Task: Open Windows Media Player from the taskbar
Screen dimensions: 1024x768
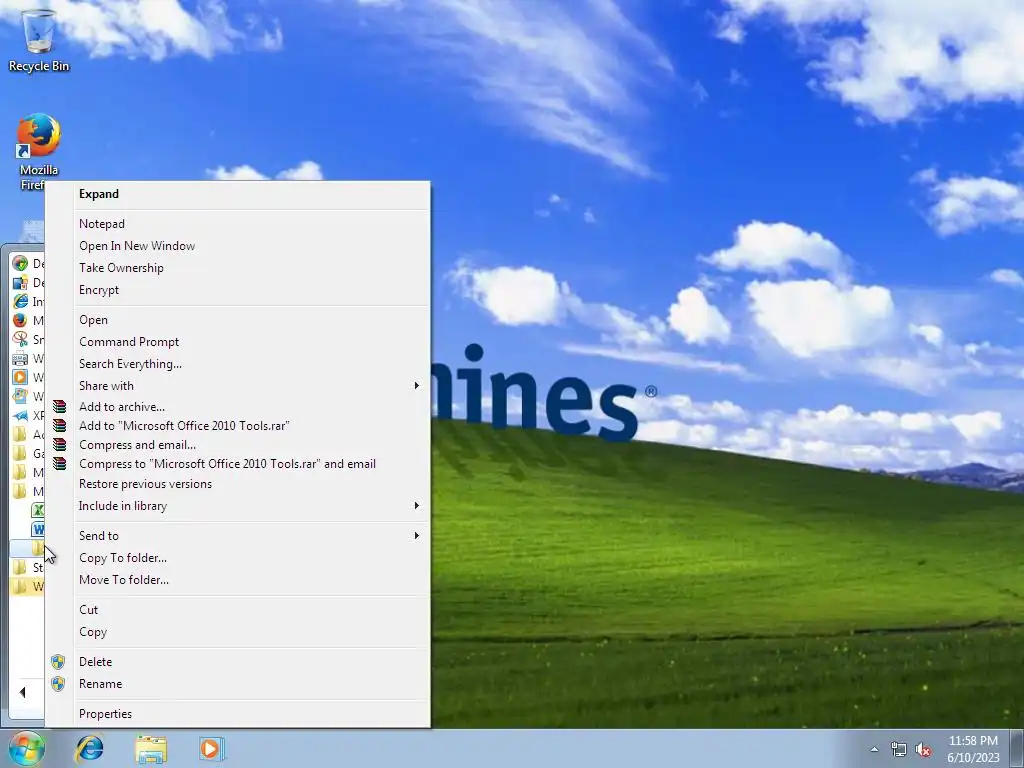Action: click(212, 748)
